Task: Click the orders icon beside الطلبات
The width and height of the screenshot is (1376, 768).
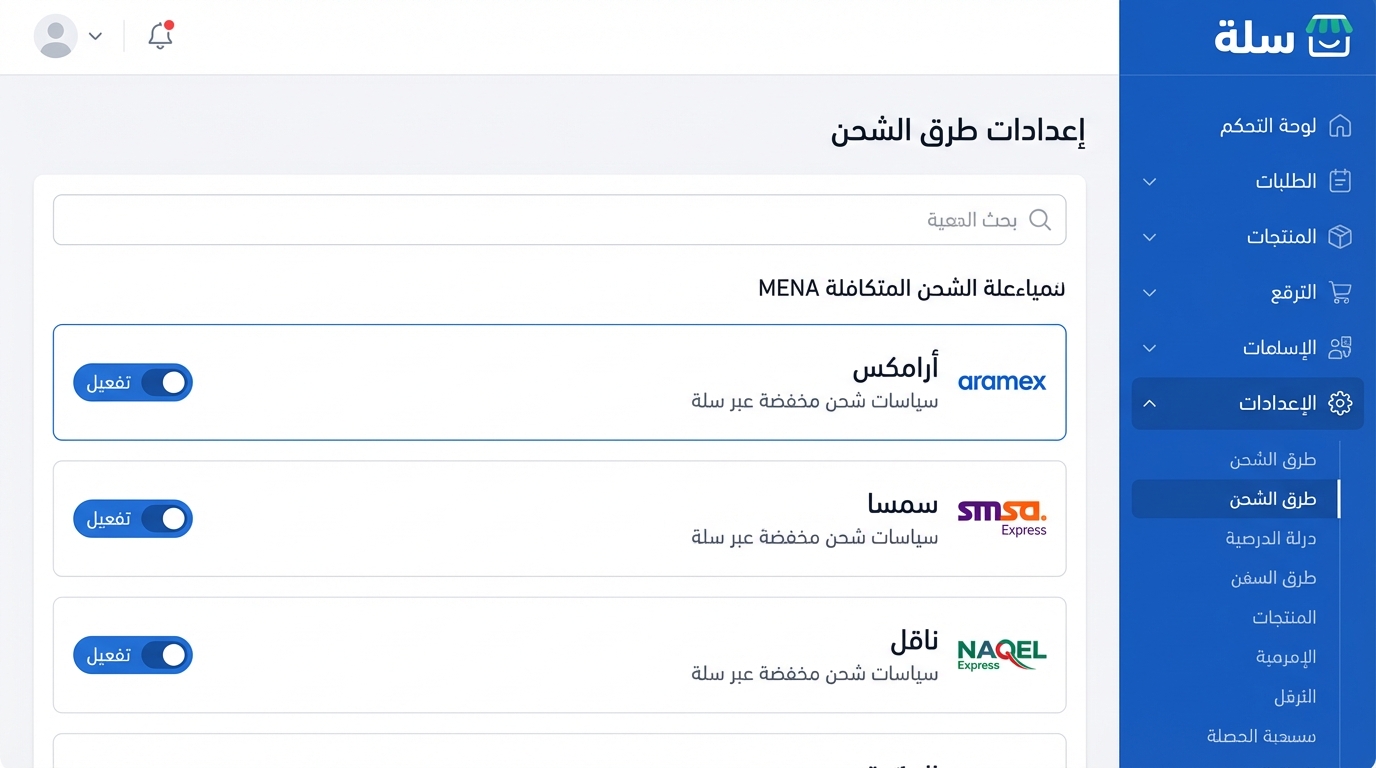Action: (x=1340, y=181)
